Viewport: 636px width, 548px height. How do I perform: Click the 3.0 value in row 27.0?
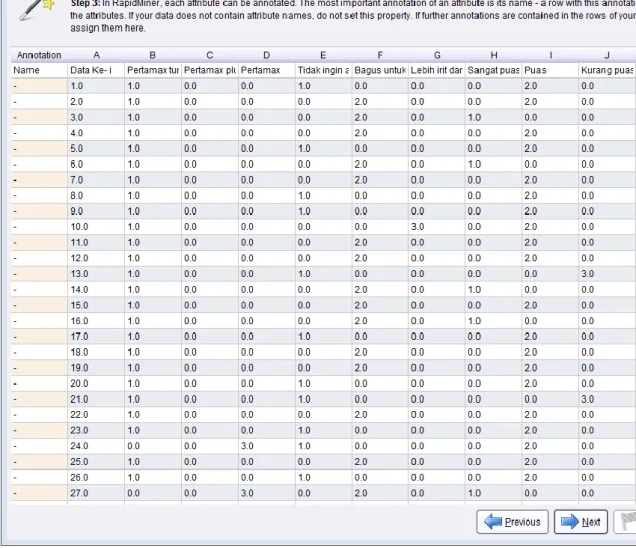[266, 493]
